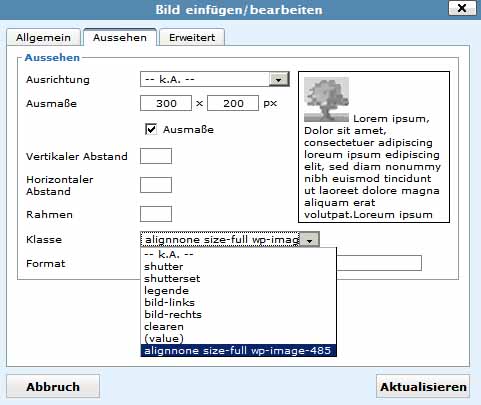Click the 'Klasse' label
Screen dimensions: 481x405
(x=44, y=239)
